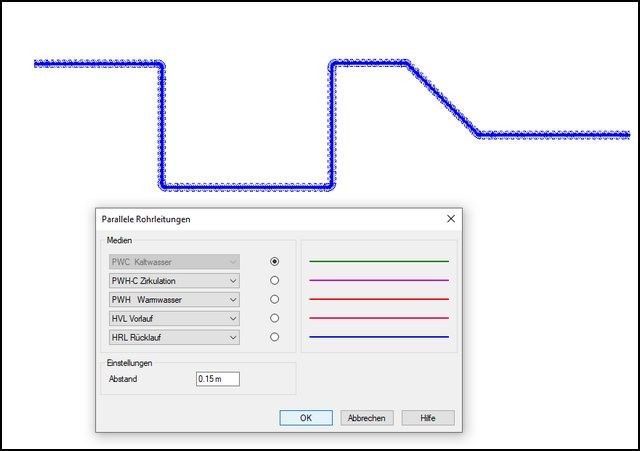The image size is (640, 451).
Task: Open the PWH Warmwasser dropdown
Action: pyautogui.click(x=174, y=300)
